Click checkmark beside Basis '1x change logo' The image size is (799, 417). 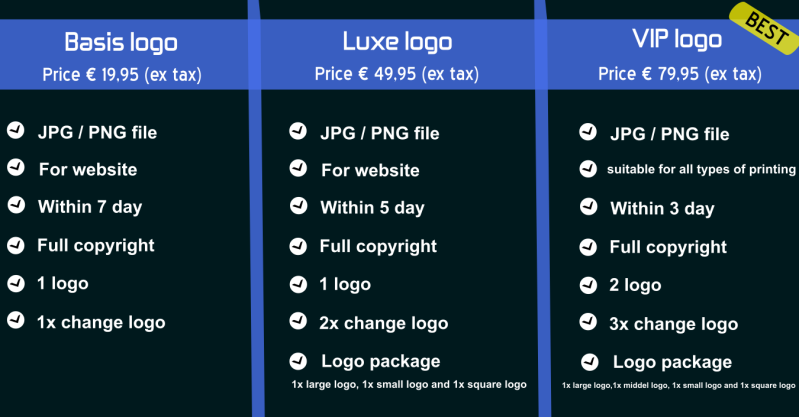pyautogui.click(x=16, y=321)
